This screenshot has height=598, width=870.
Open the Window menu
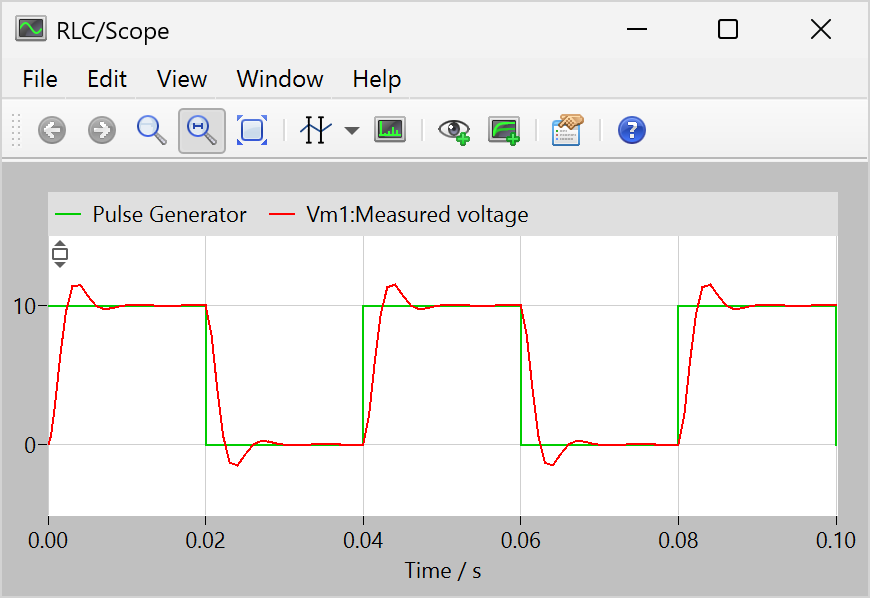tap(280, 79)
